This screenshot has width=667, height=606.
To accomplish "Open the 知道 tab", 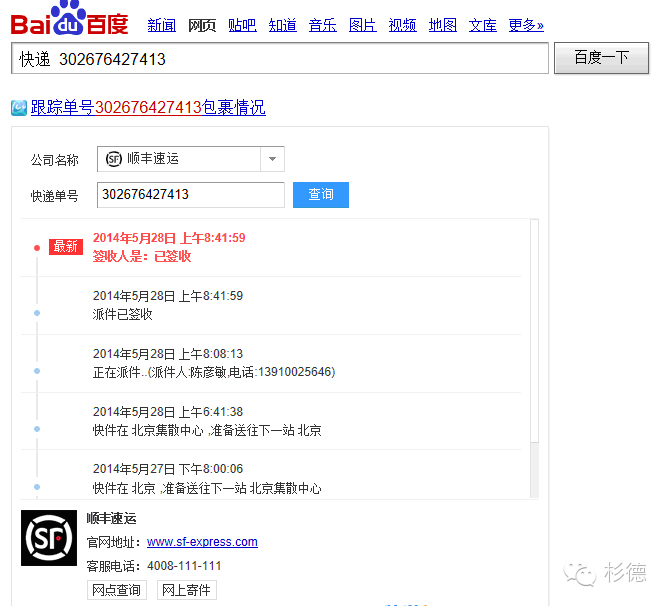I will coord(282,25).
